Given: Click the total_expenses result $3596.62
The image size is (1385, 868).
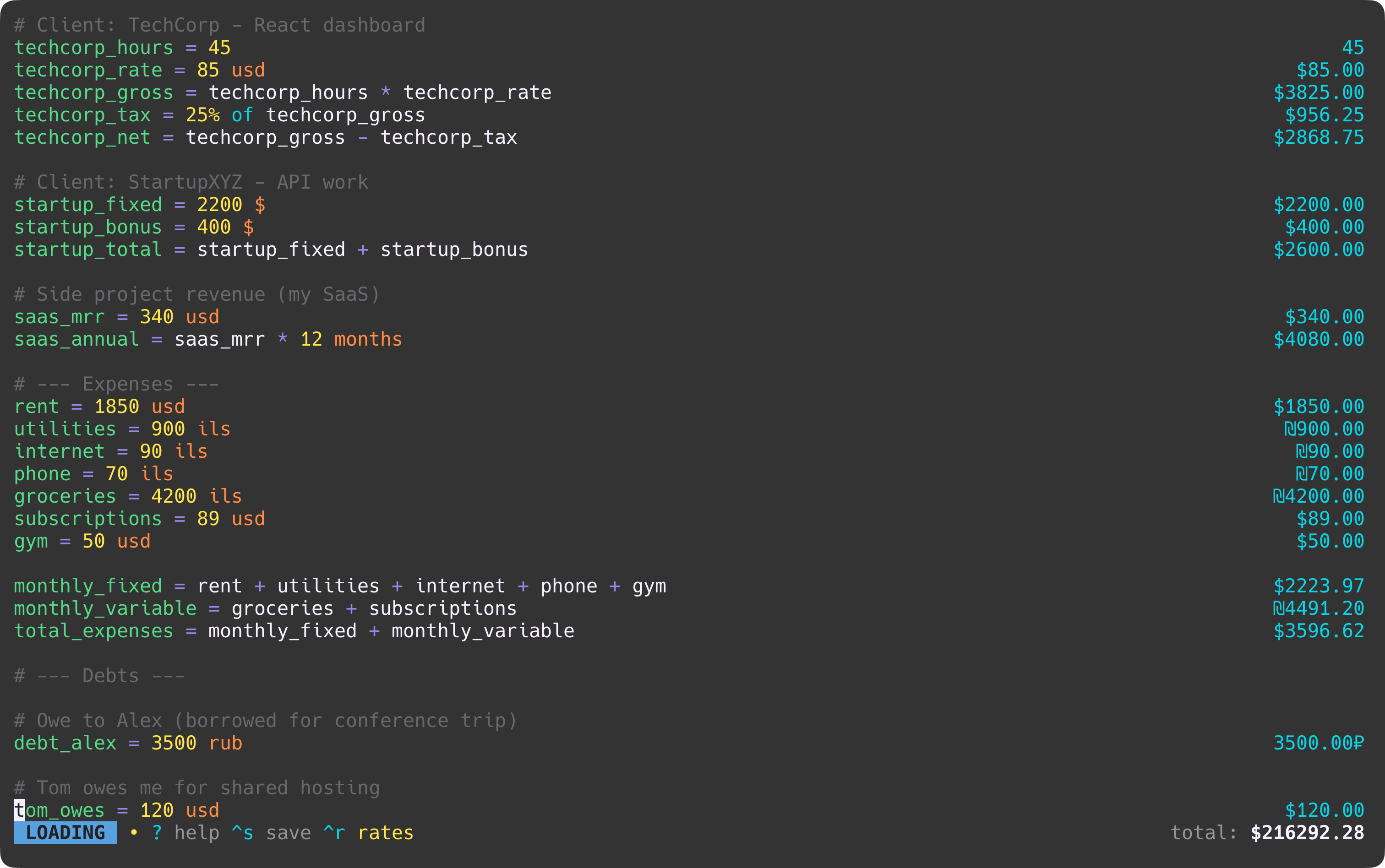Looking at the screenshot, I should click(1319, 631).
